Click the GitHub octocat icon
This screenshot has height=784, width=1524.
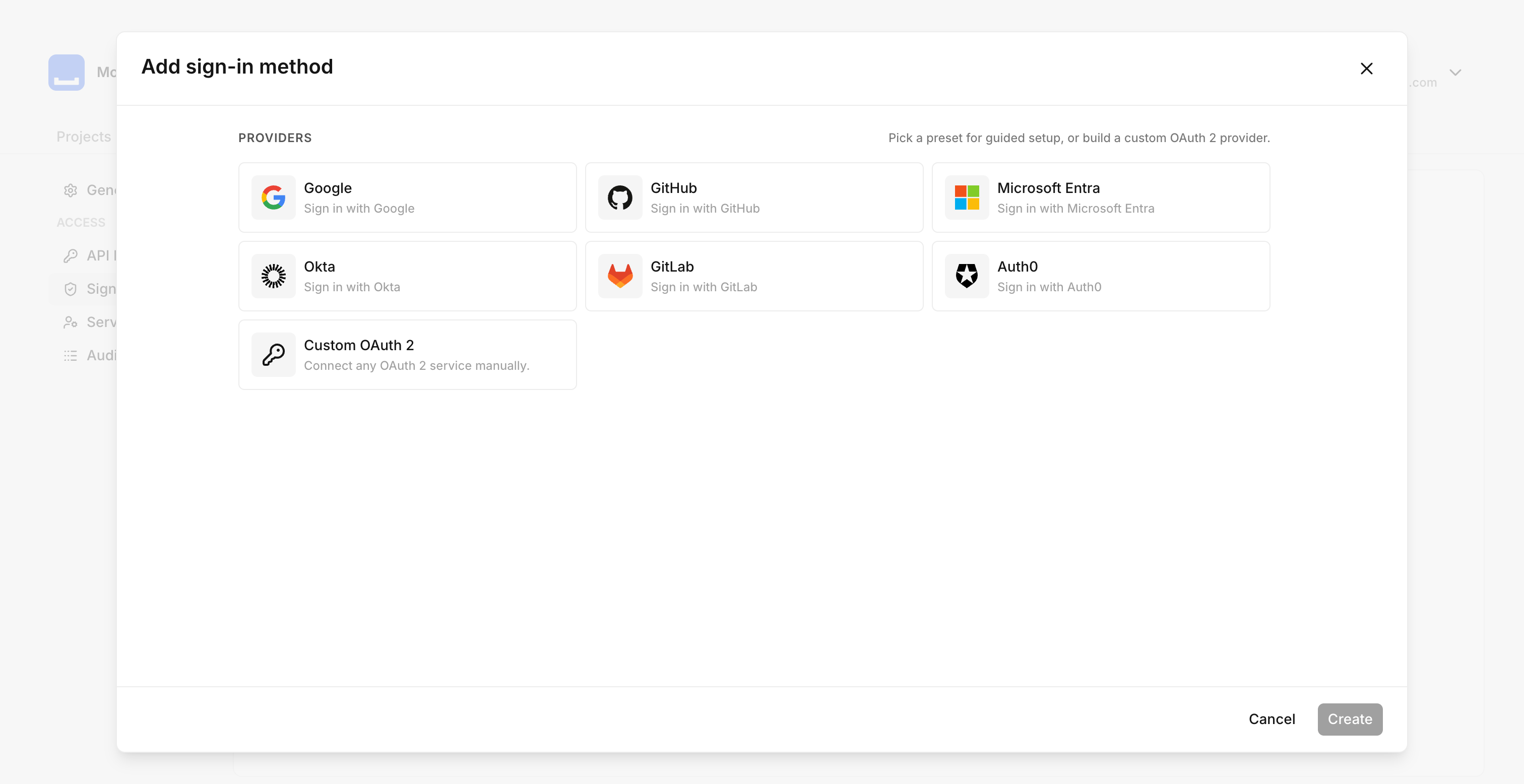point(620,198)
